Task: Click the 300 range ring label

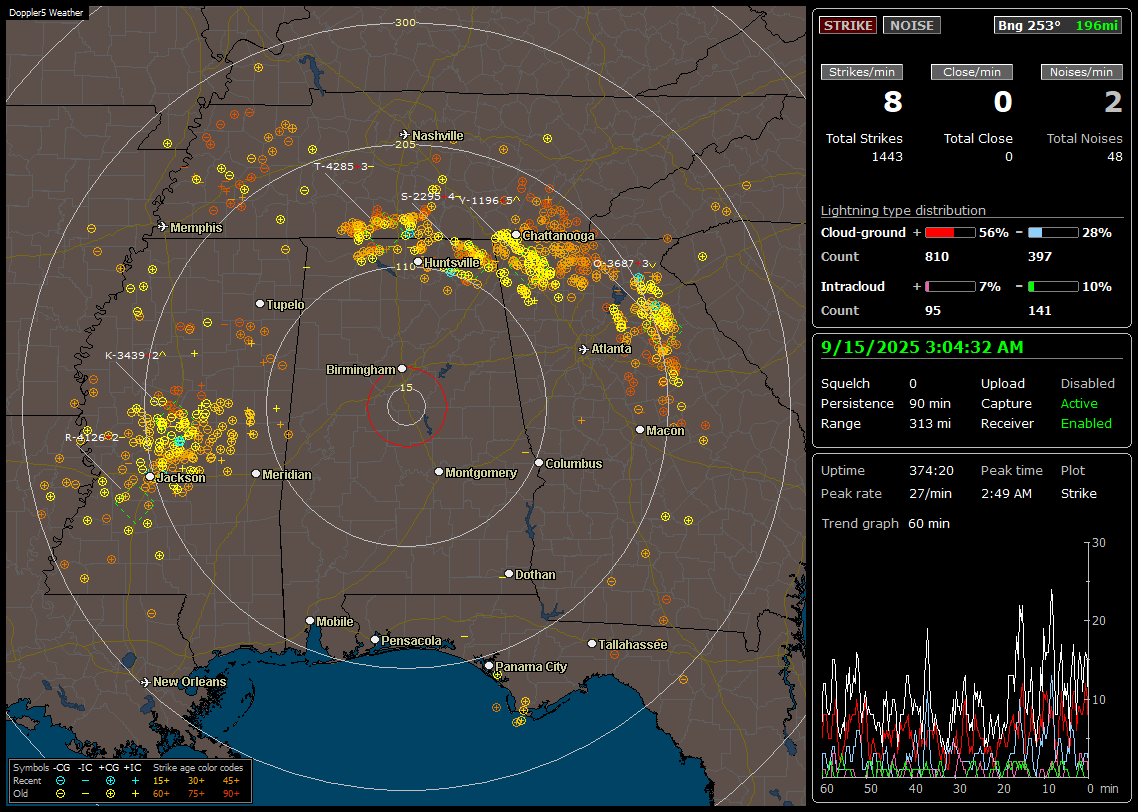Action: (x=405, y=22)
